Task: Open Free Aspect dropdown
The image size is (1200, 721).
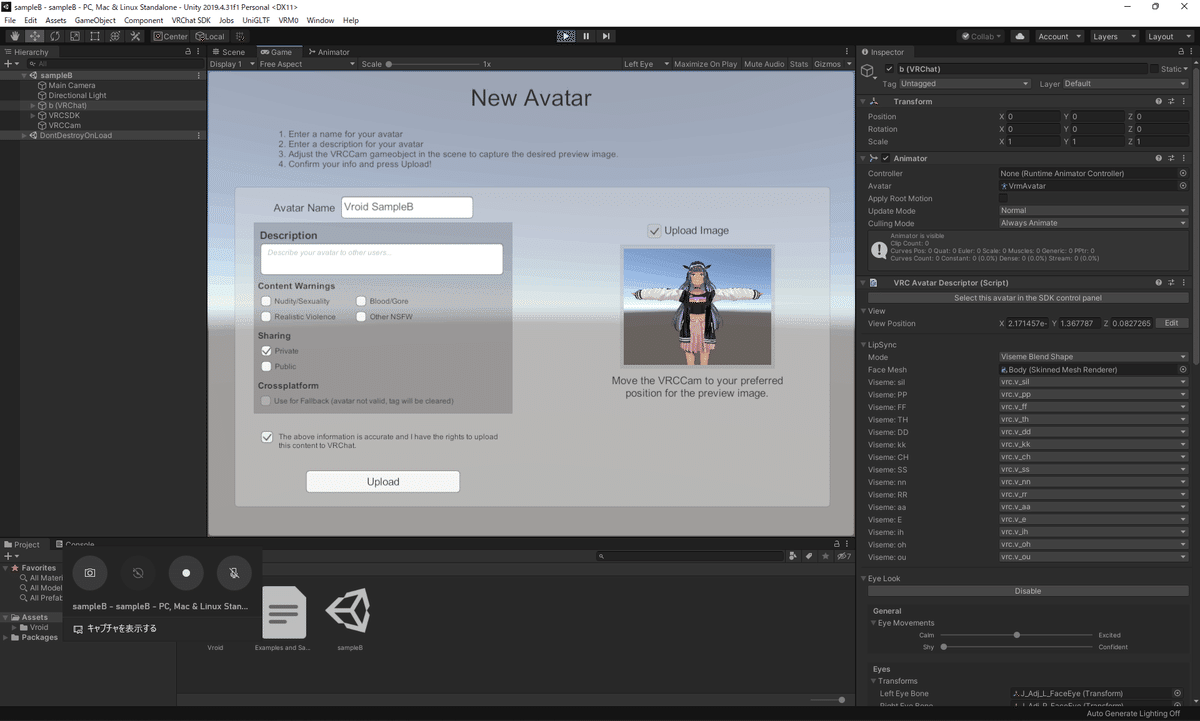Action: pos(307,64)
